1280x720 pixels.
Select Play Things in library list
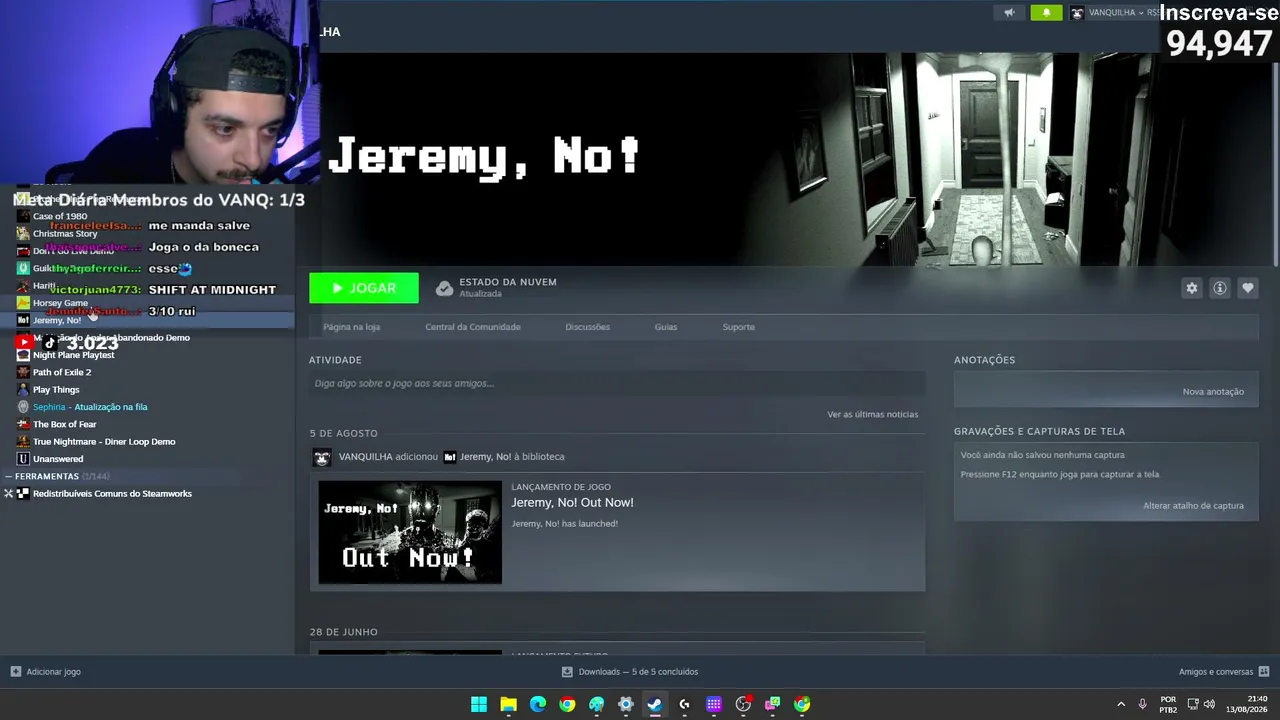(56, 390)
